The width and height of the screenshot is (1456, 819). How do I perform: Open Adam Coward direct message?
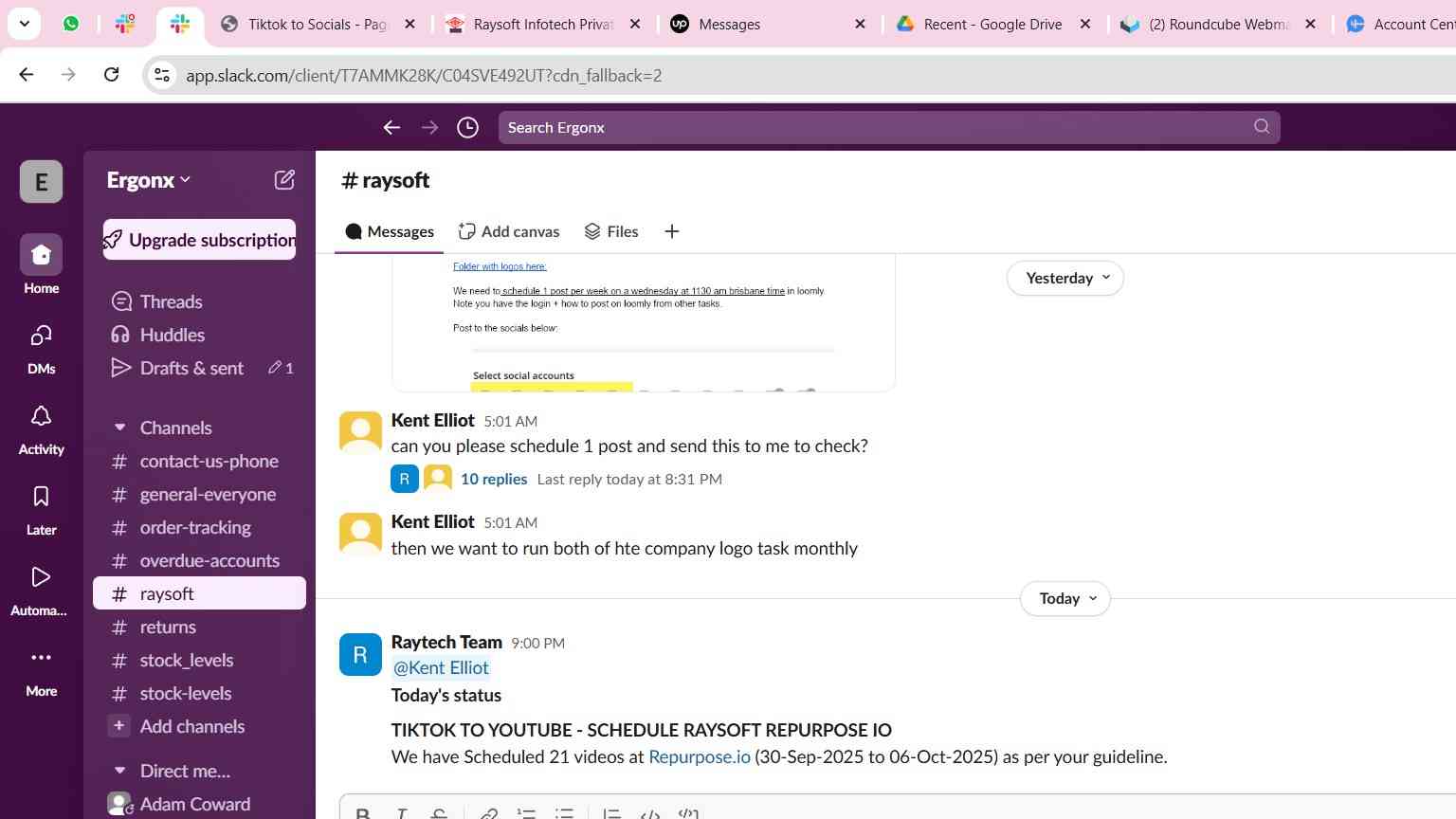click(199, 804)
